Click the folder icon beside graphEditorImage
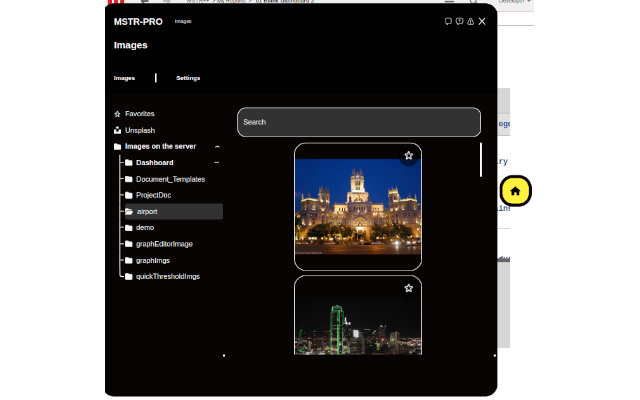 tap(129, 244)
